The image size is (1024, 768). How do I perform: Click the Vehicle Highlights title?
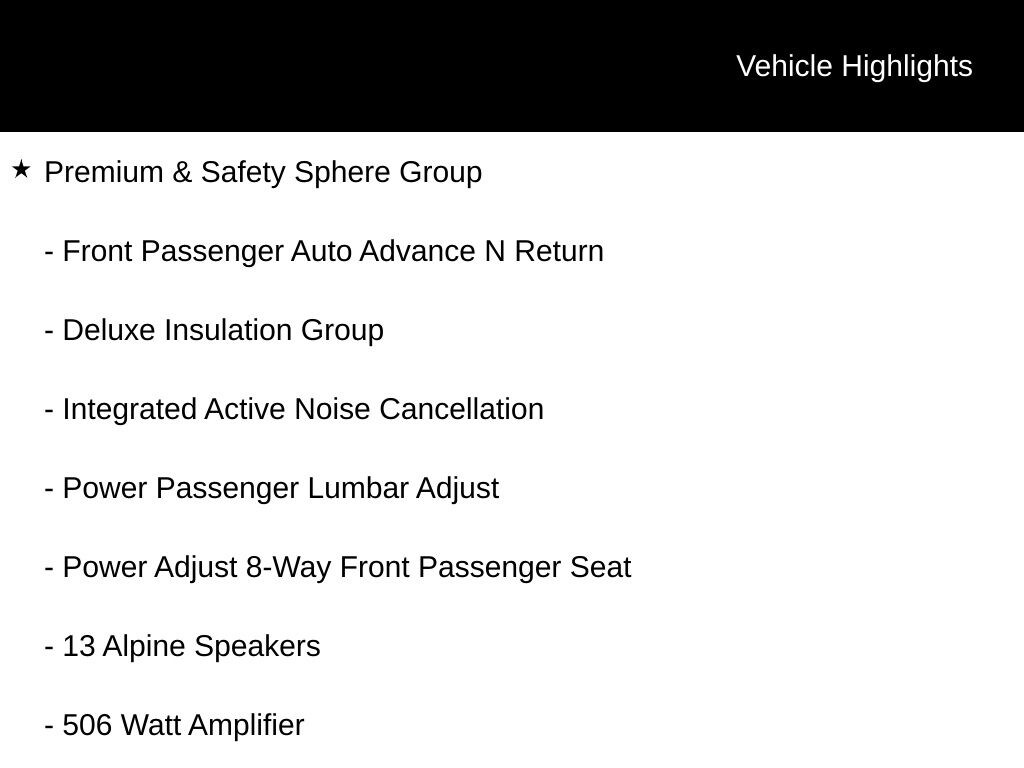(x=854, y=66)
